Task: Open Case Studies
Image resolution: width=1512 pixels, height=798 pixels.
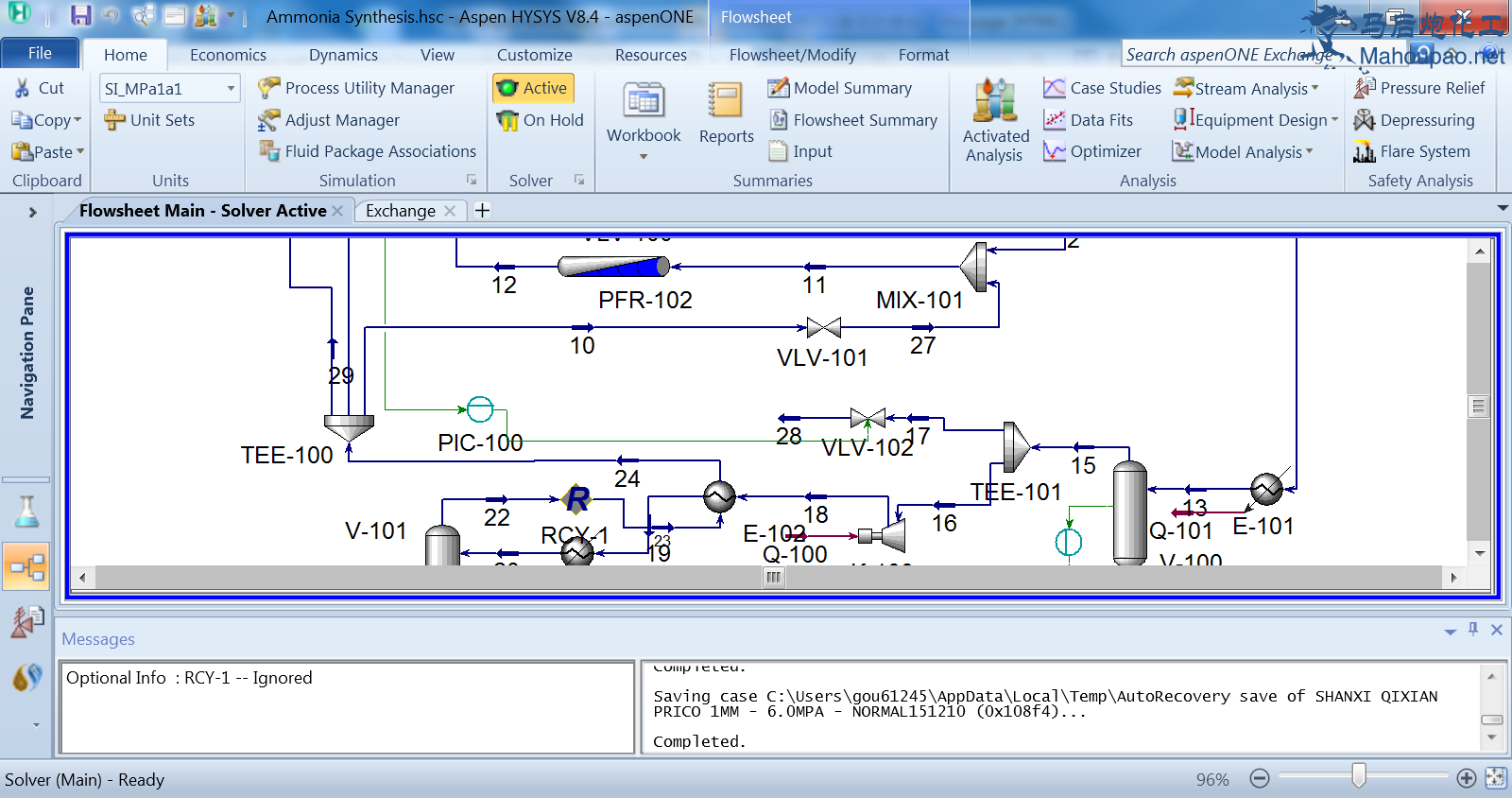Action: coord(1102,88)
